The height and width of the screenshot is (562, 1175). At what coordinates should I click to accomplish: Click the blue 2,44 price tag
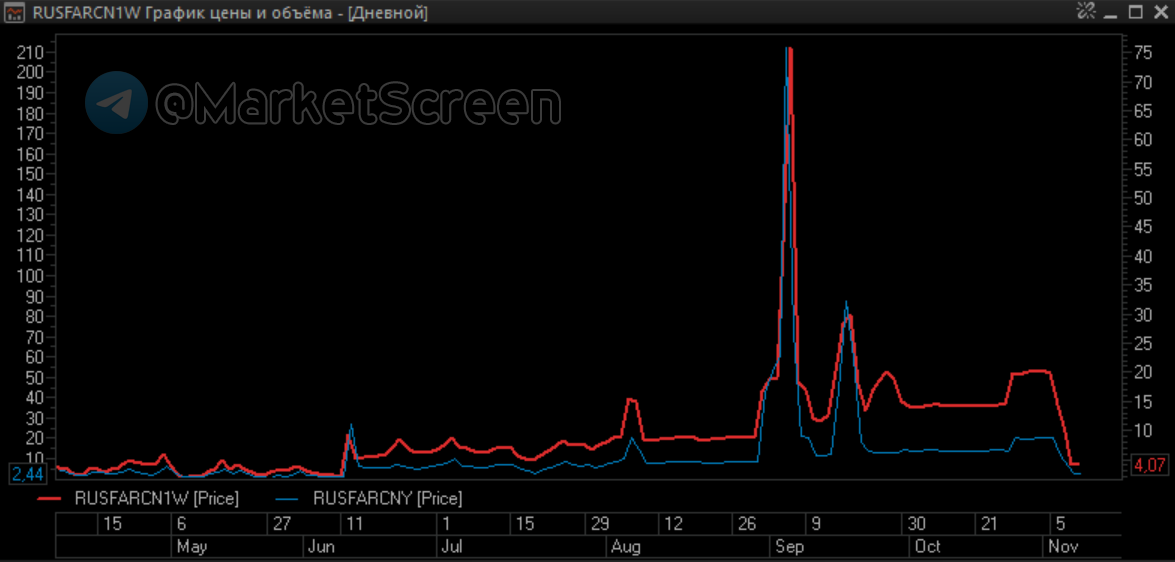tap(27, 474)
